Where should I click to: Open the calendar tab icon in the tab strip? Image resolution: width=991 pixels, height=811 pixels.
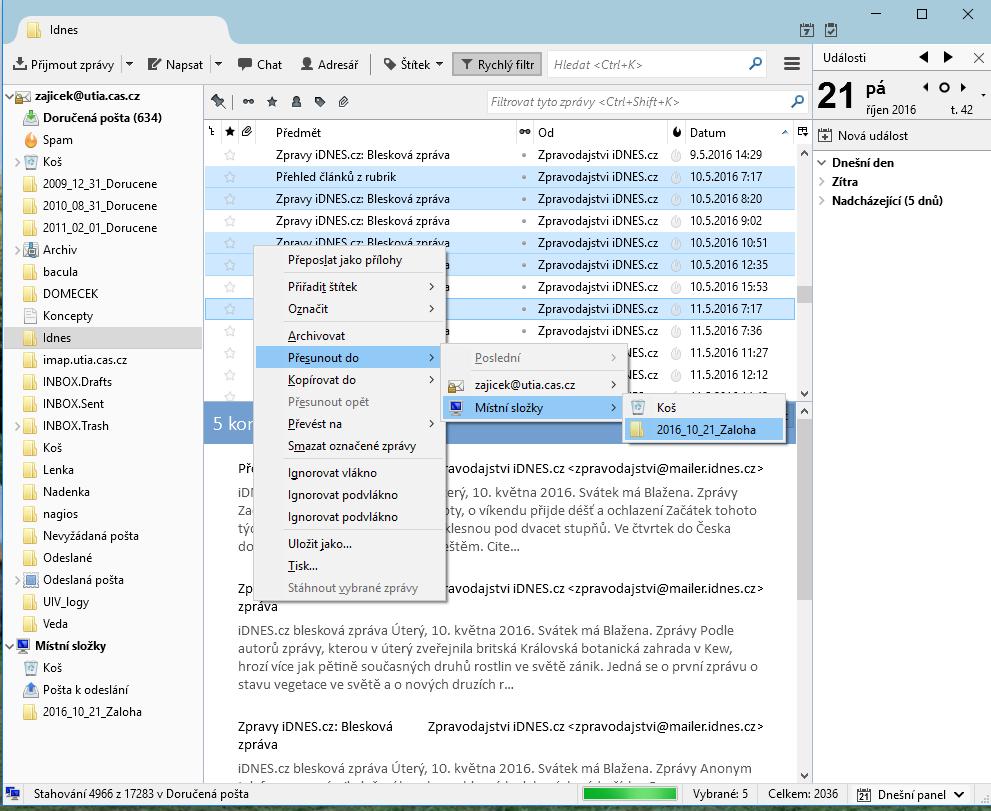[806, 30]
